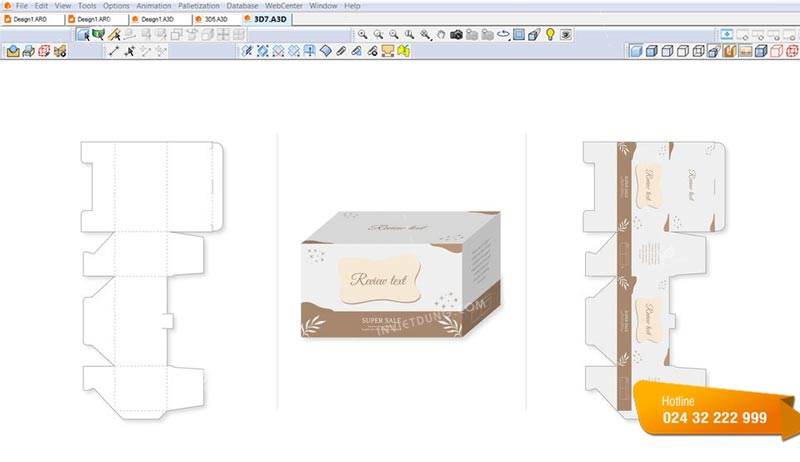
Task: Open the Palletization menu
Action: [x=198, y=6]
